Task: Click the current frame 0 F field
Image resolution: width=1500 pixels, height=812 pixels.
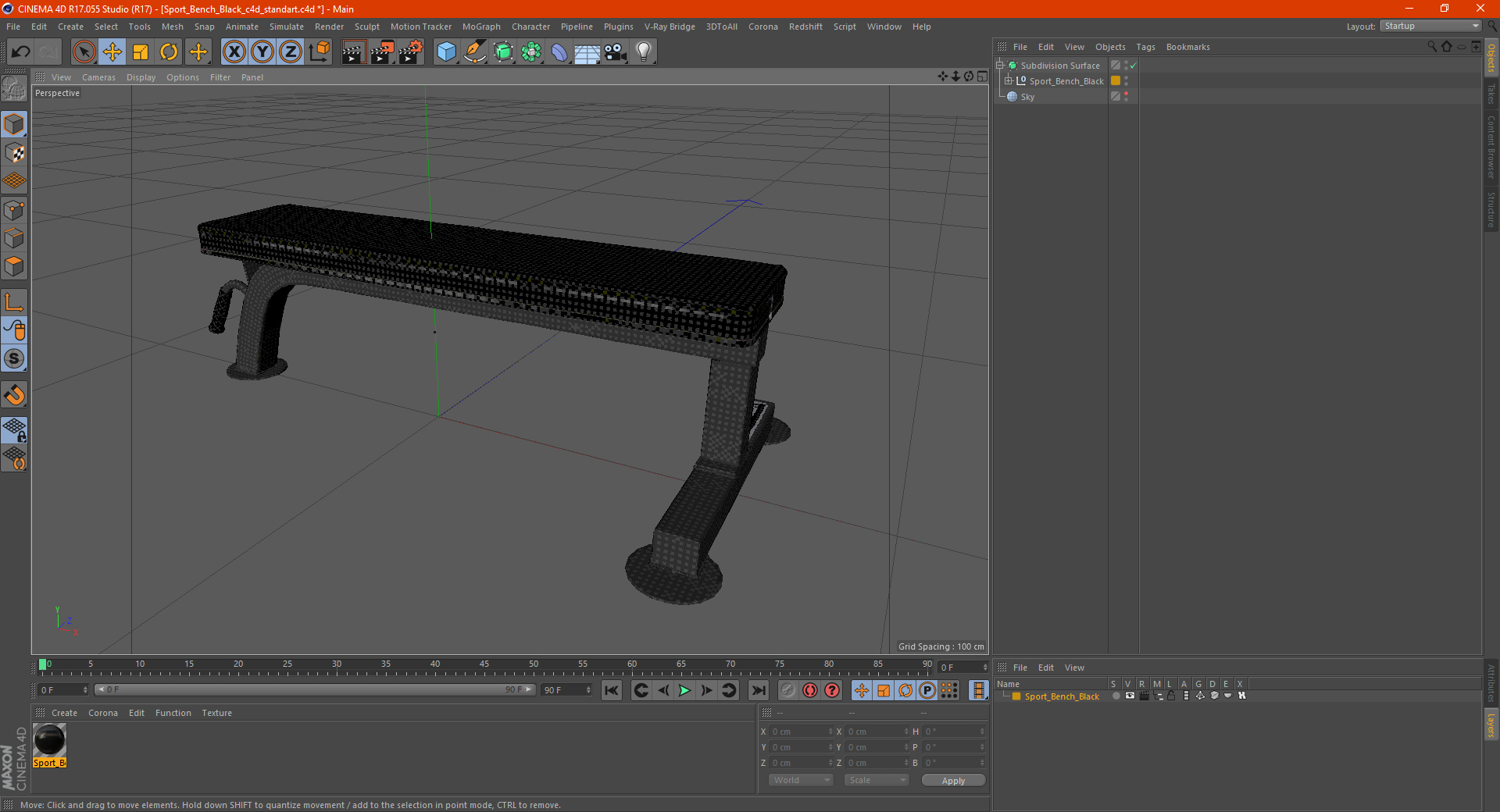Action: [63, 690]
